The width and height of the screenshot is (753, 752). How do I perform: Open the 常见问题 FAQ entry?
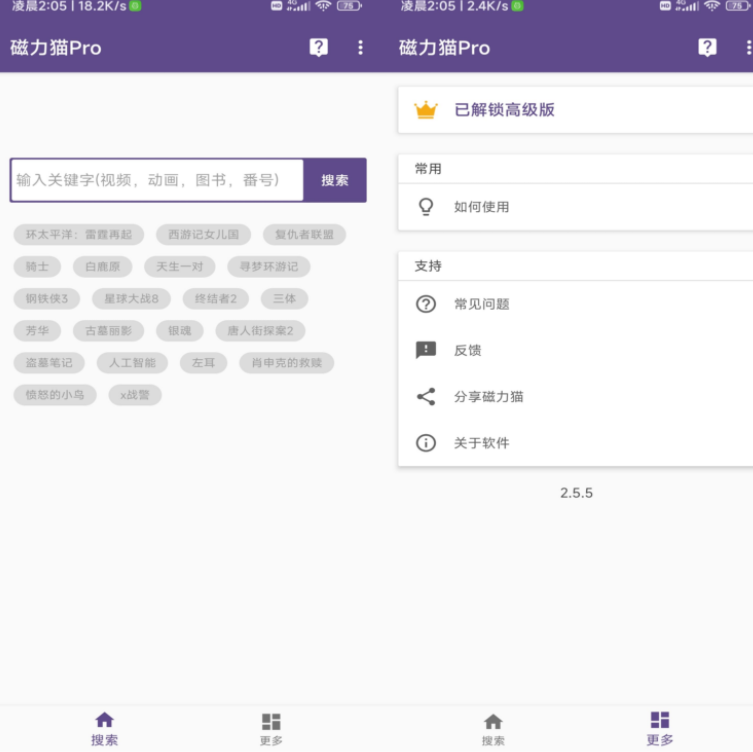pyautogui.click(x=575, y=304)
